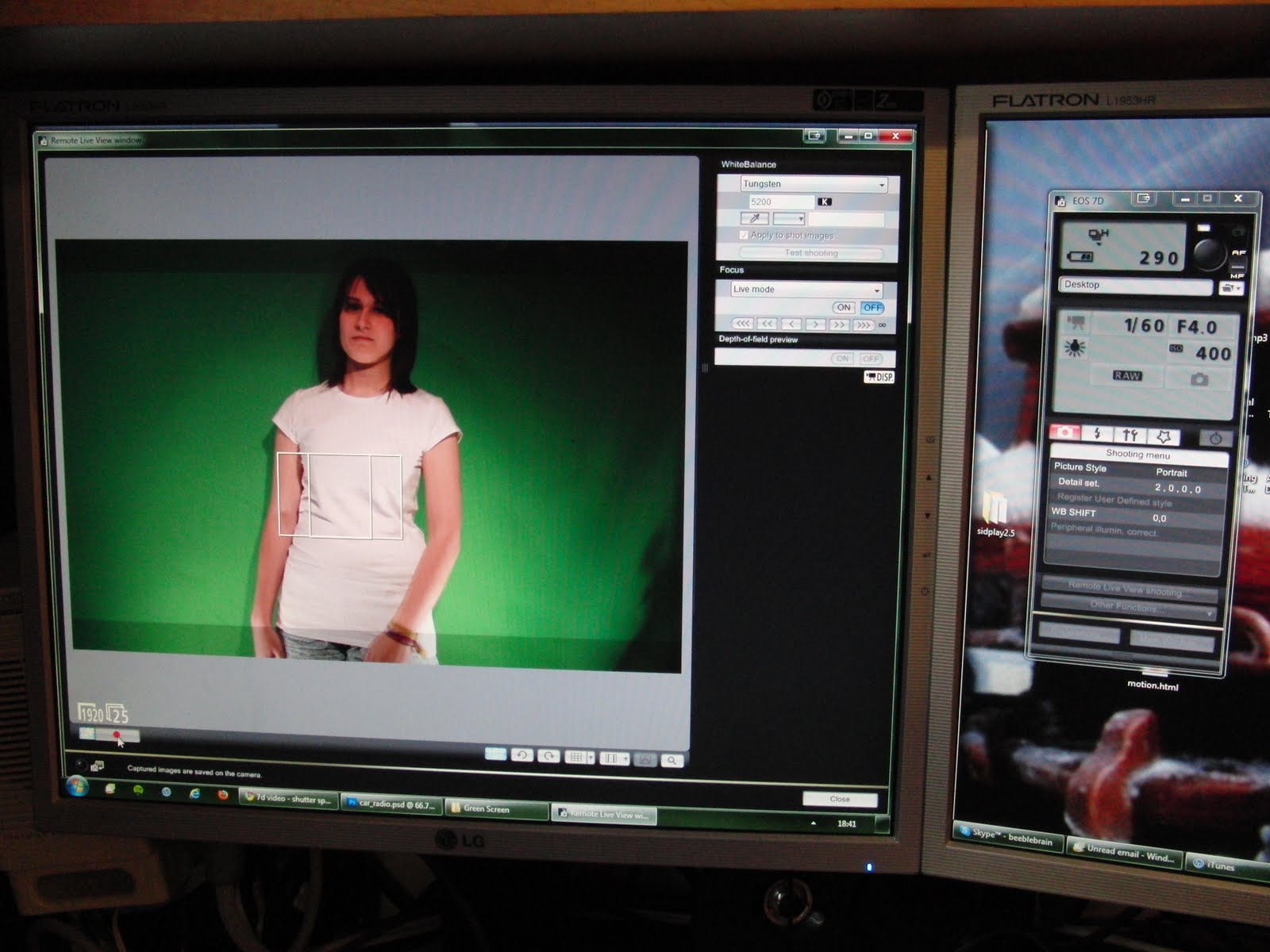Screen dimensions: 1270x952
Task: Click the 5200 color temperature field
Action: (x=780, y=202)
